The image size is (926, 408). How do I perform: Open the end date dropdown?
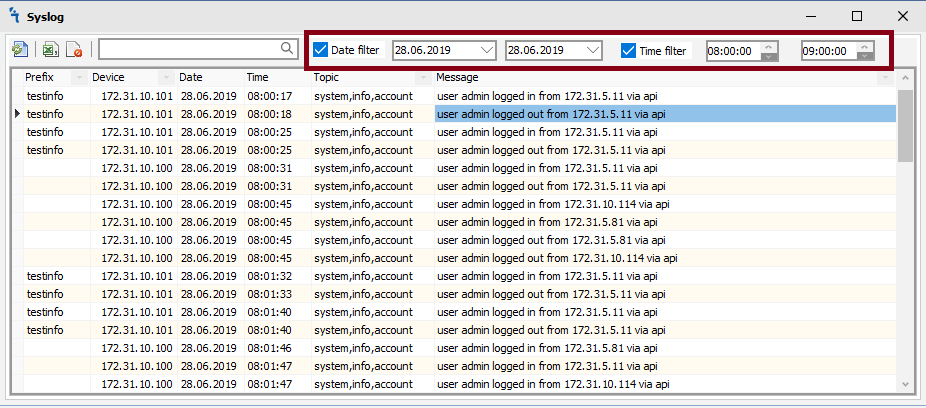click(593, 50)
